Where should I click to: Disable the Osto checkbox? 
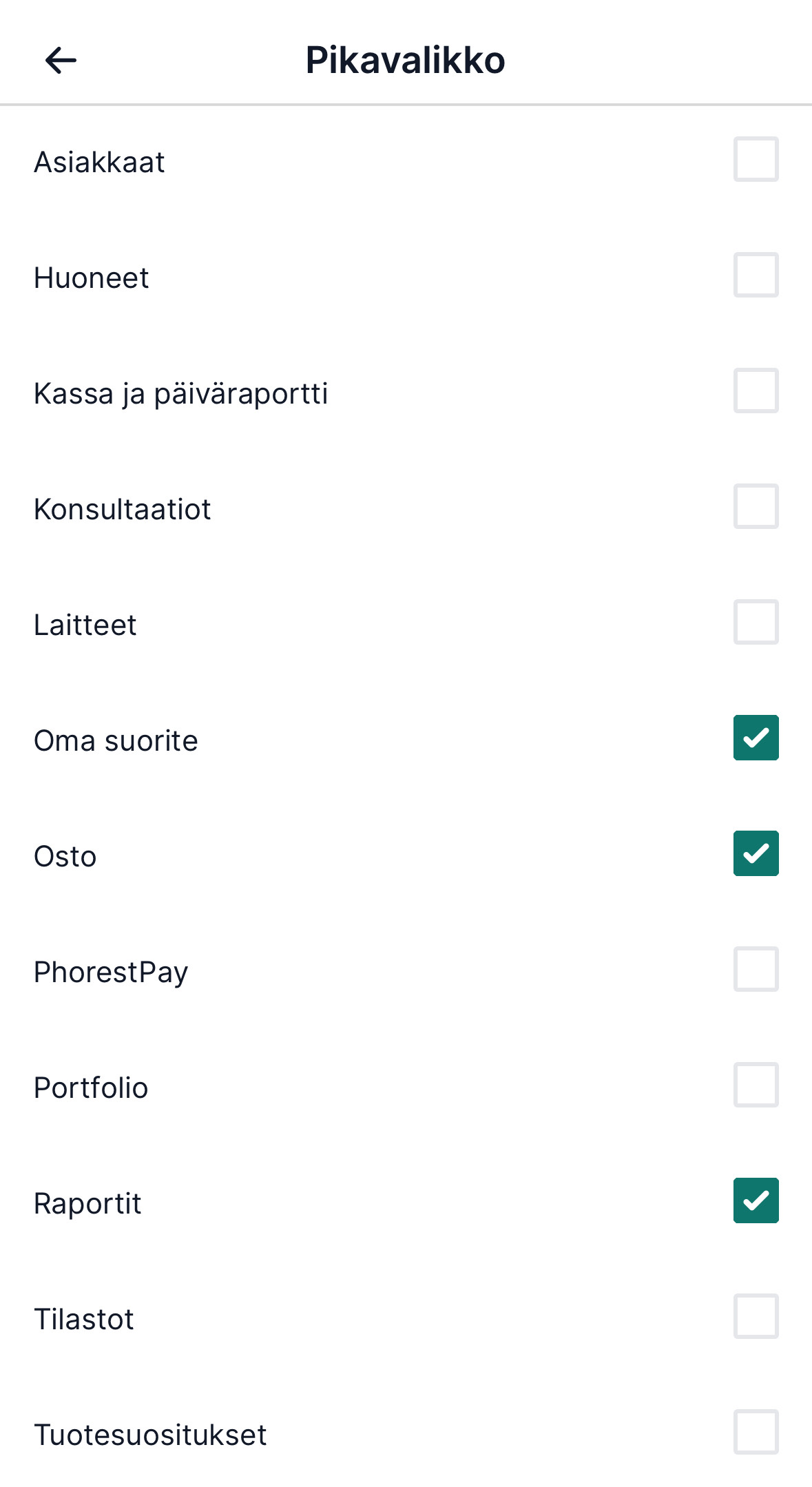click(x=756, y=853)
